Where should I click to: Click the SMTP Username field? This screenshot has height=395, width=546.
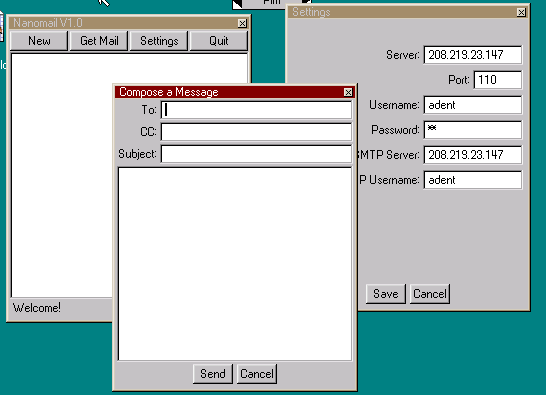click(x=473, y=180)
